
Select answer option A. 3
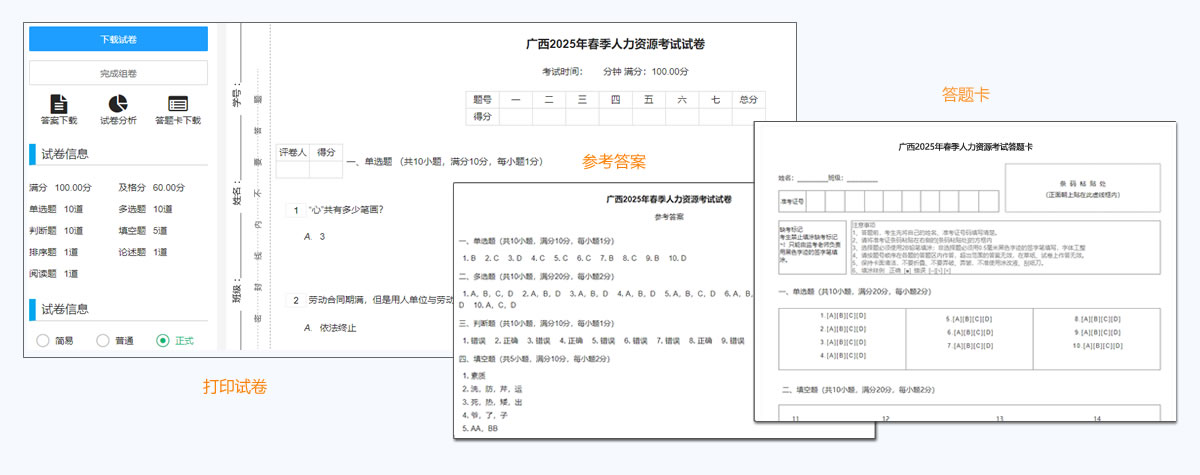(315, 237)
